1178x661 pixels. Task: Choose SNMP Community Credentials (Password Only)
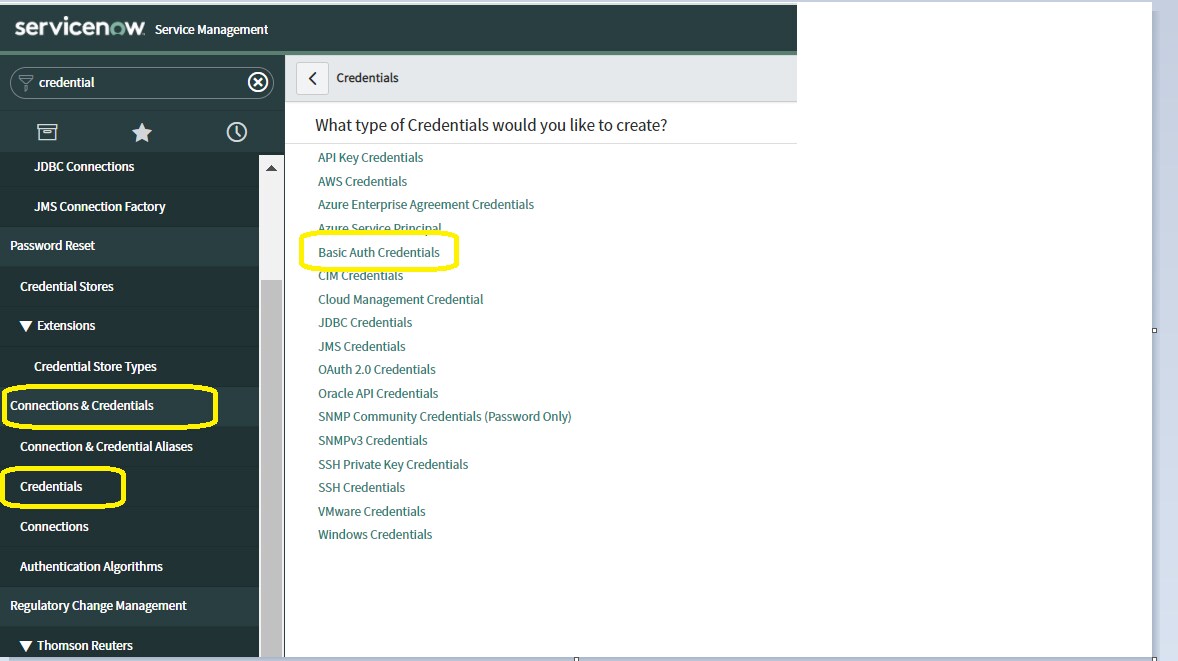coord(445,417)
